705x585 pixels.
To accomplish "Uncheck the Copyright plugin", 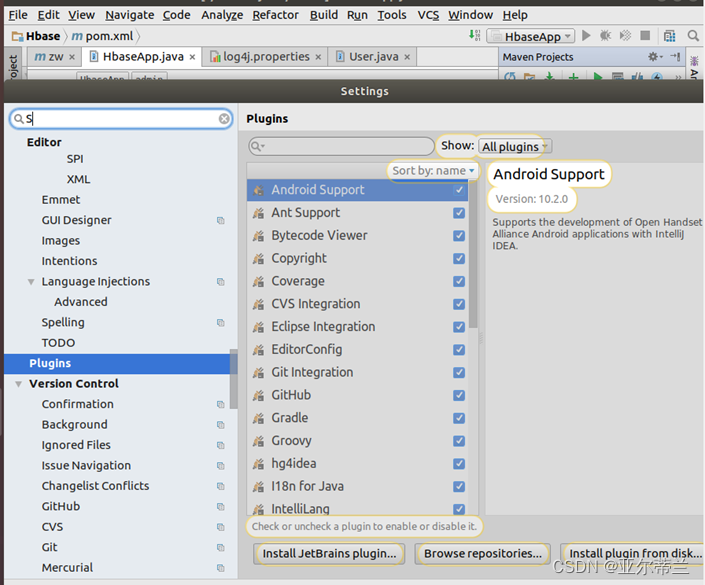I will tap(459, 259).
